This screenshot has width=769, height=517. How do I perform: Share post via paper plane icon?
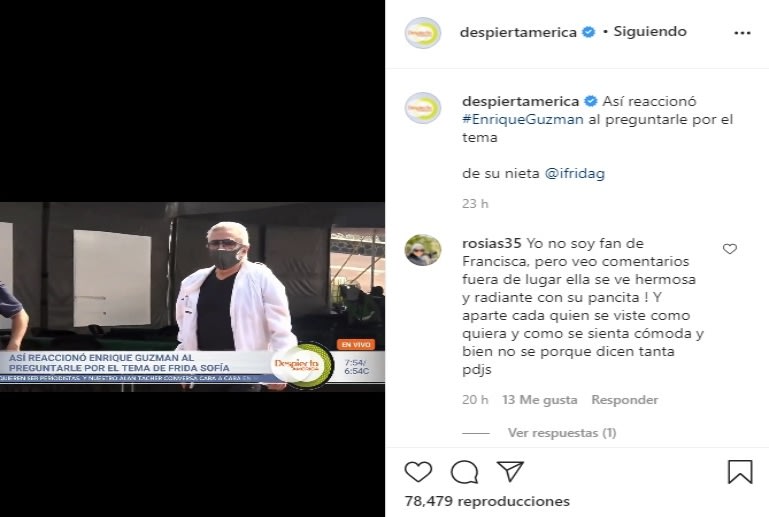(510, 471)
